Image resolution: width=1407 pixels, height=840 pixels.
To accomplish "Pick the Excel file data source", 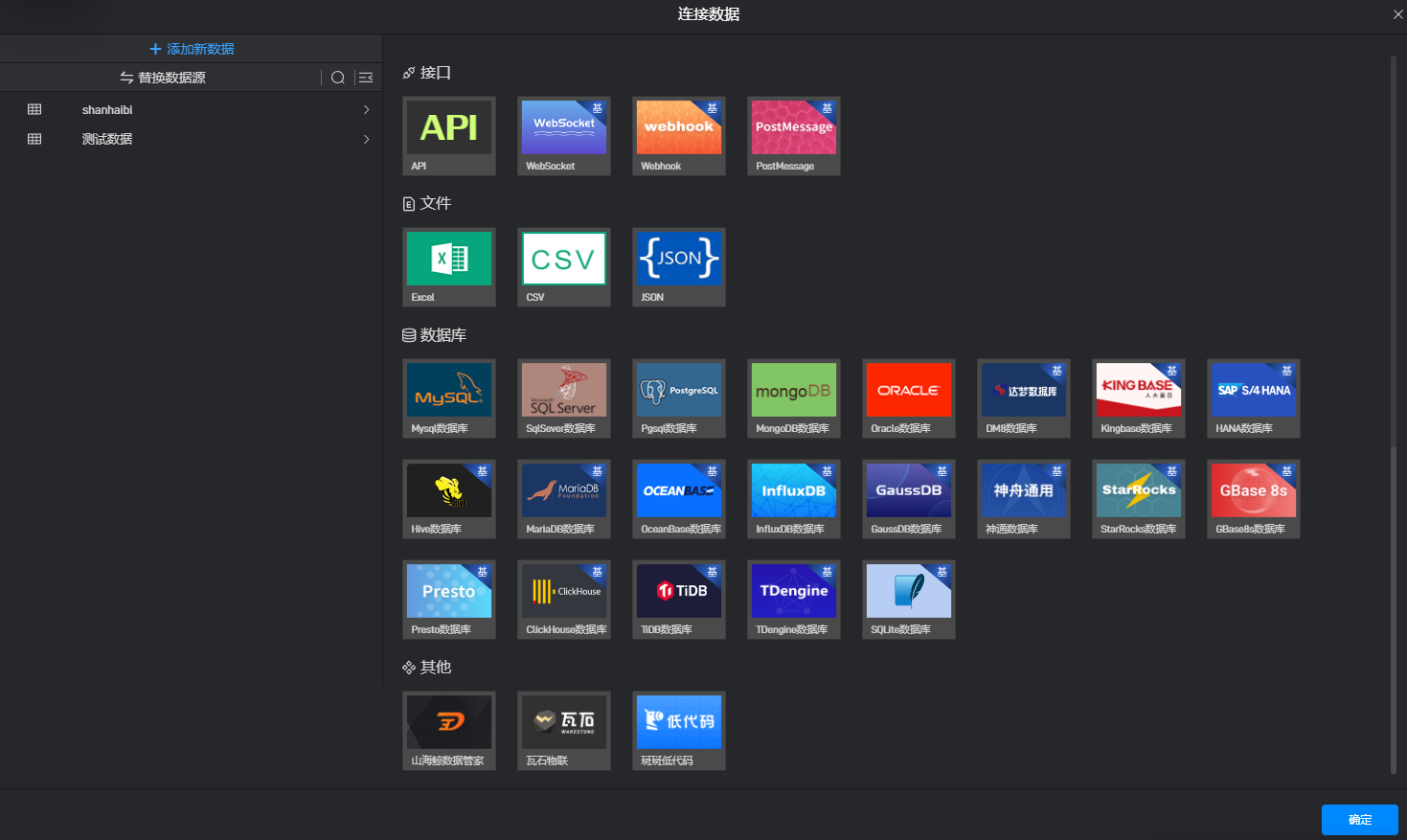I will tap(448, 266).
